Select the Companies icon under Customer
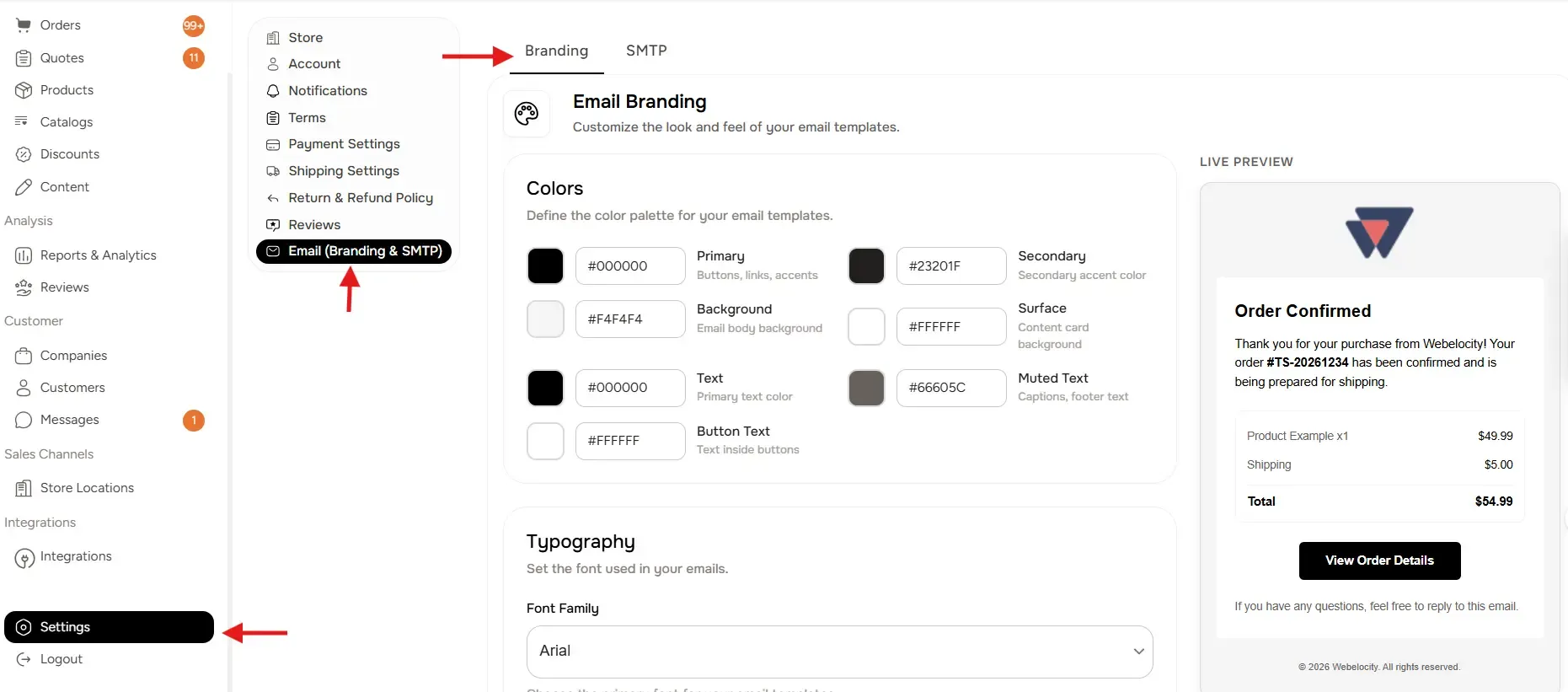1568x692 pixels. [24, 355]
